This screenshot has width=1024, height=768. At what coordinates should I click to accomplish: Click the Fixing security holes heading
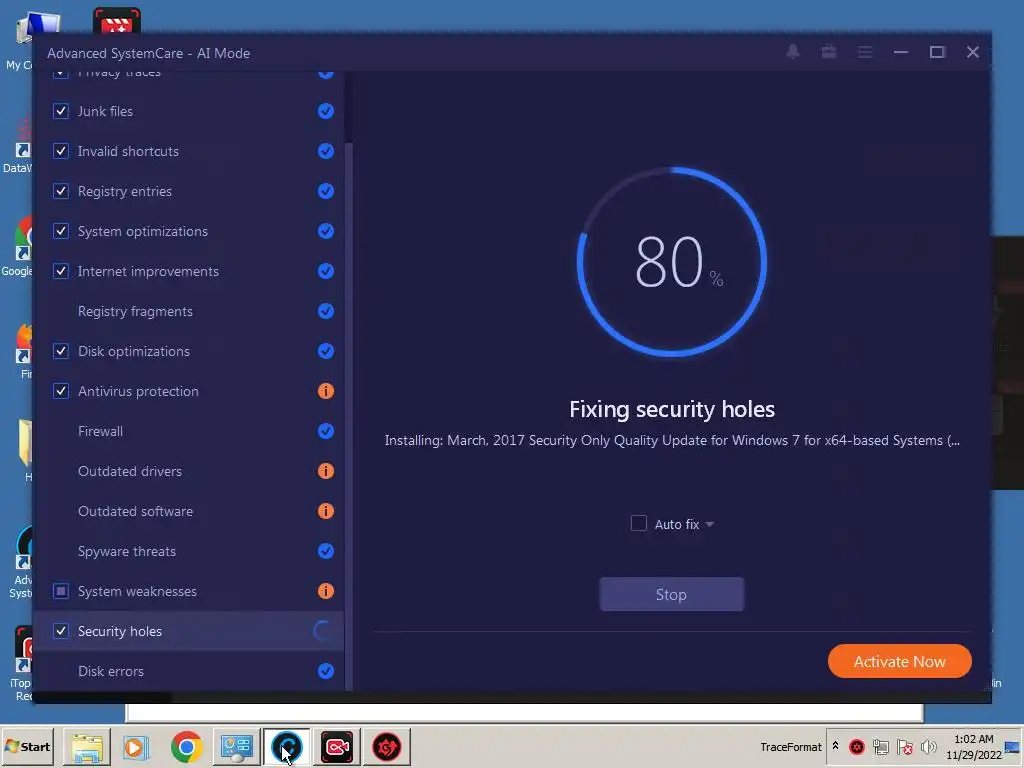671,409
